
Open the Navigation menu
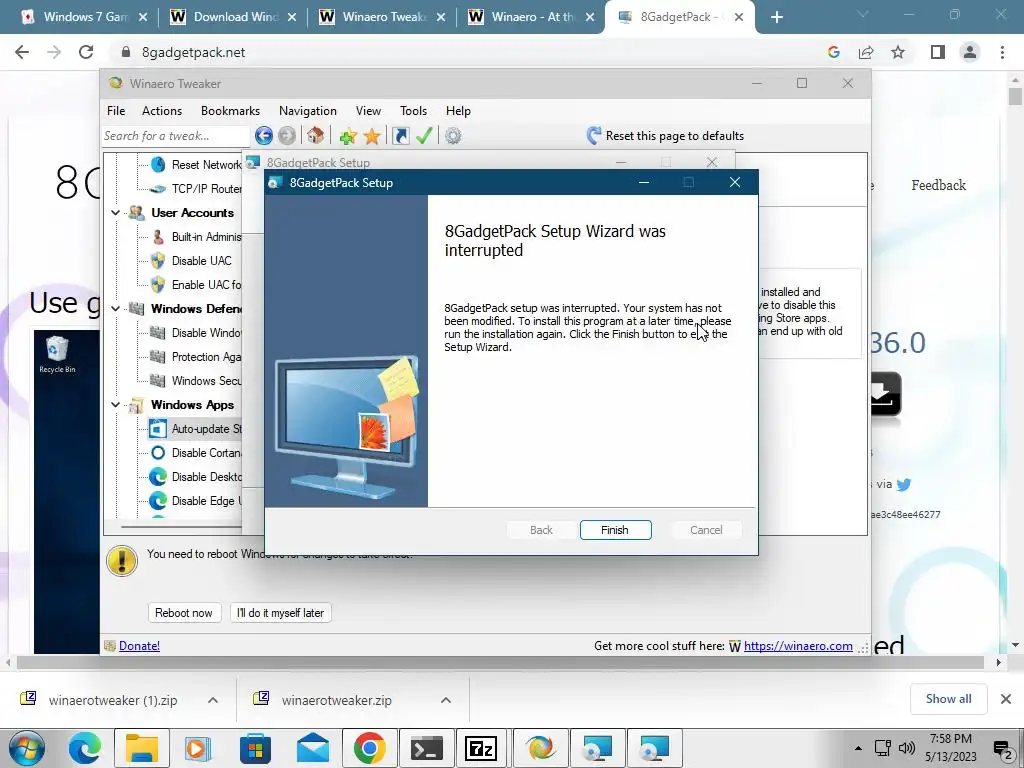(308, 110)
